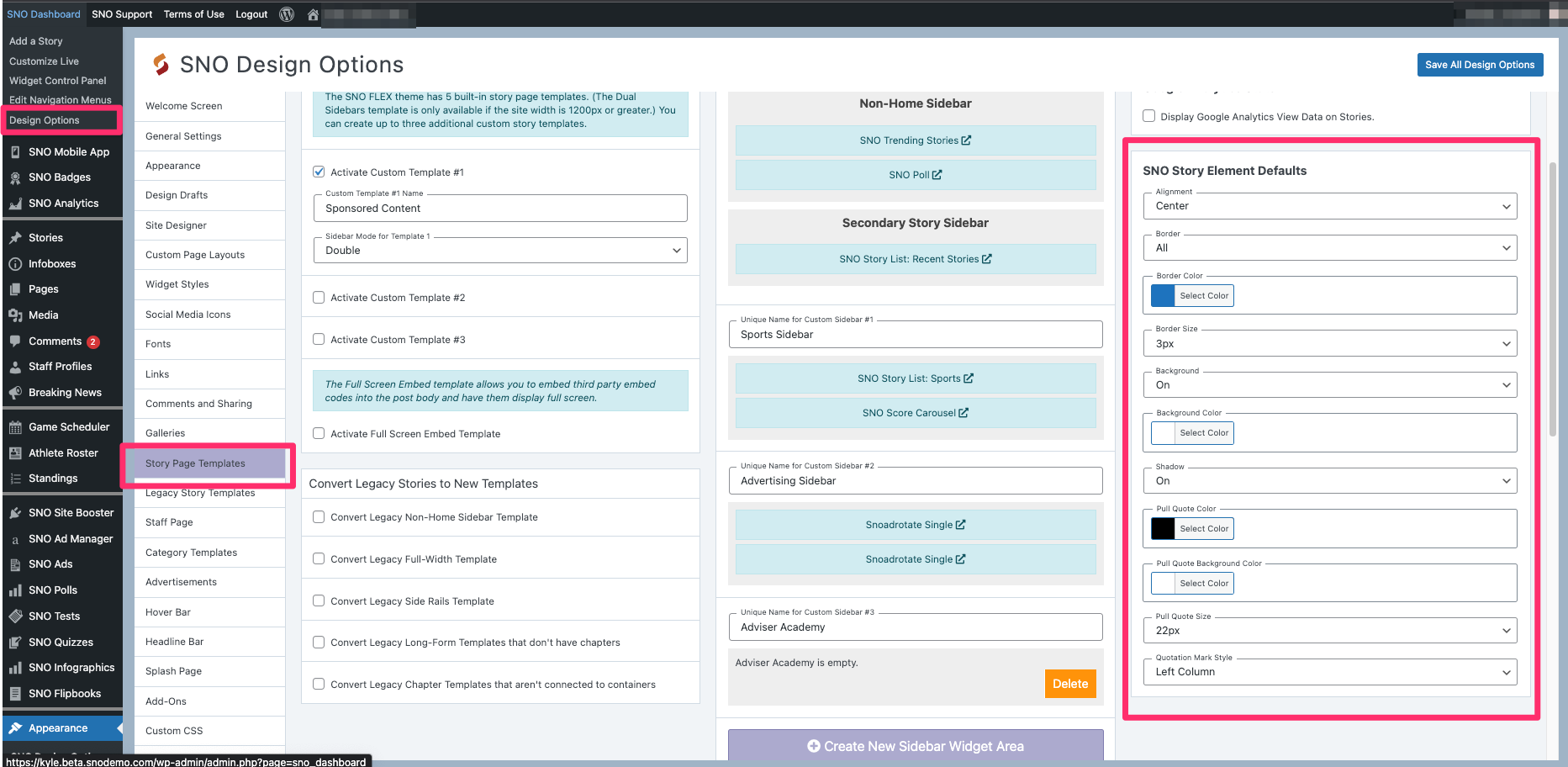
Task: Select the black Pull Quote Color swatch
Action: coord(1163,529)
